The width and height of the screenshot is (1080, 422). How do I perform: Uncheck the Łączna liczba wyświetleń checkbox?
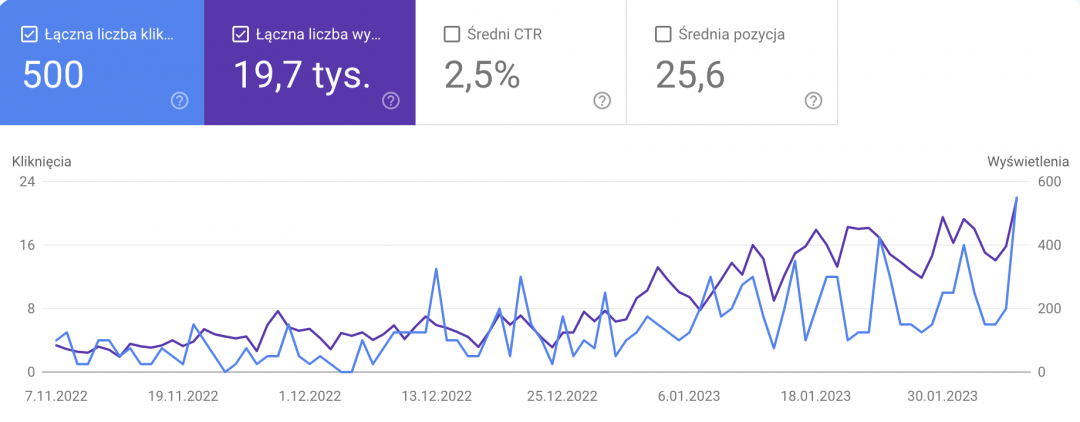[240, 35]
